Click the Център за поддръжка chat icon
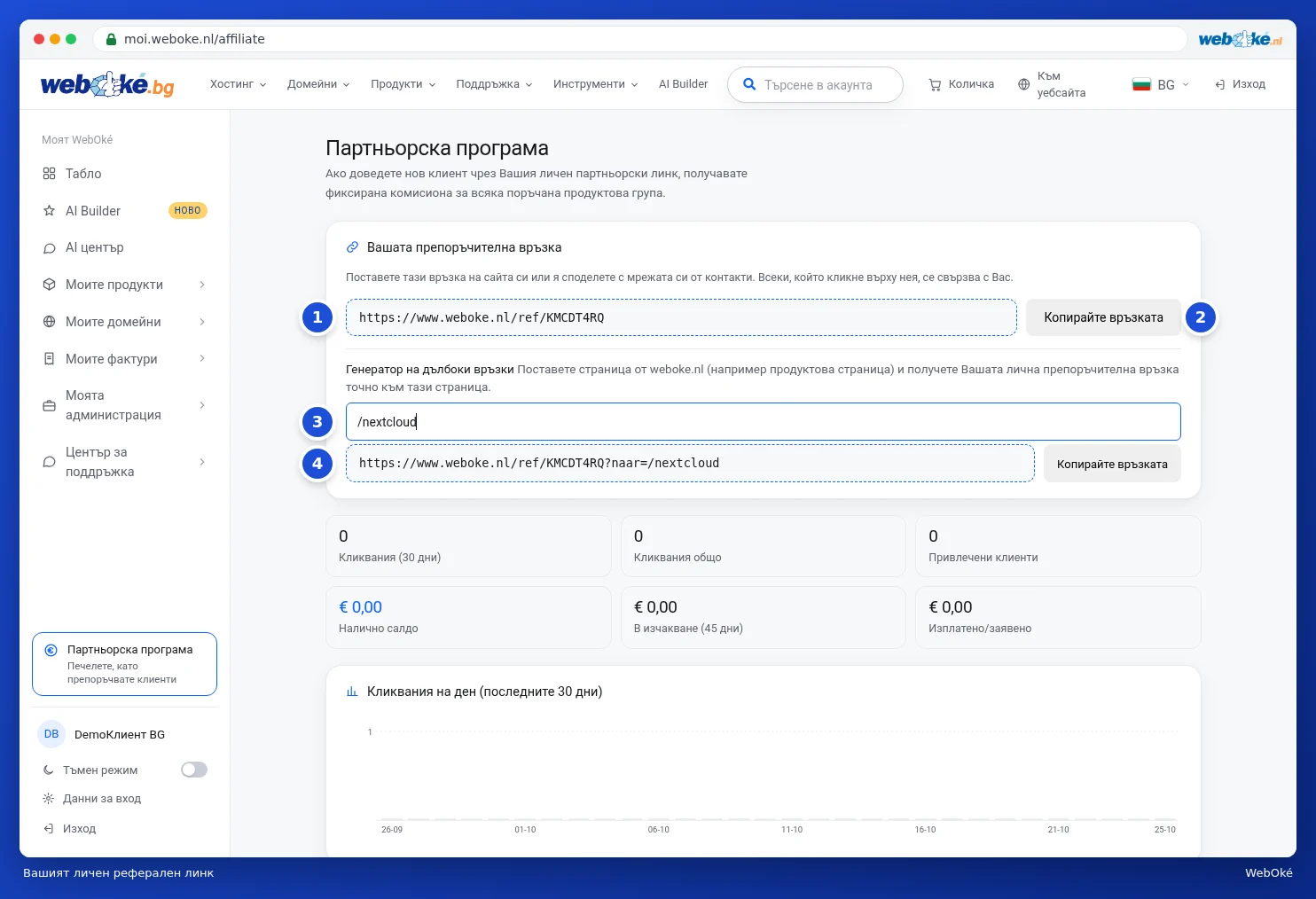1316x899 pixels. 50,462
